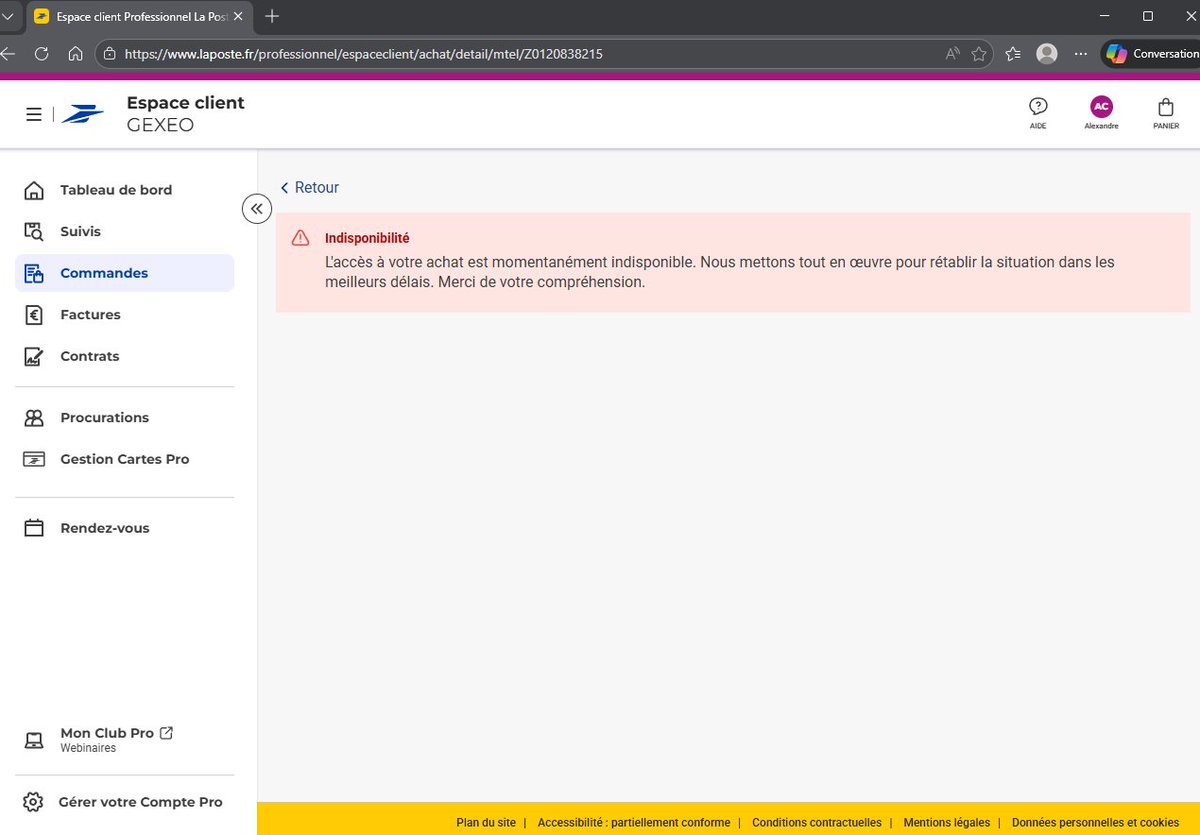
Task: Open Mon Club Pro webinars
Action: [106, 732]
